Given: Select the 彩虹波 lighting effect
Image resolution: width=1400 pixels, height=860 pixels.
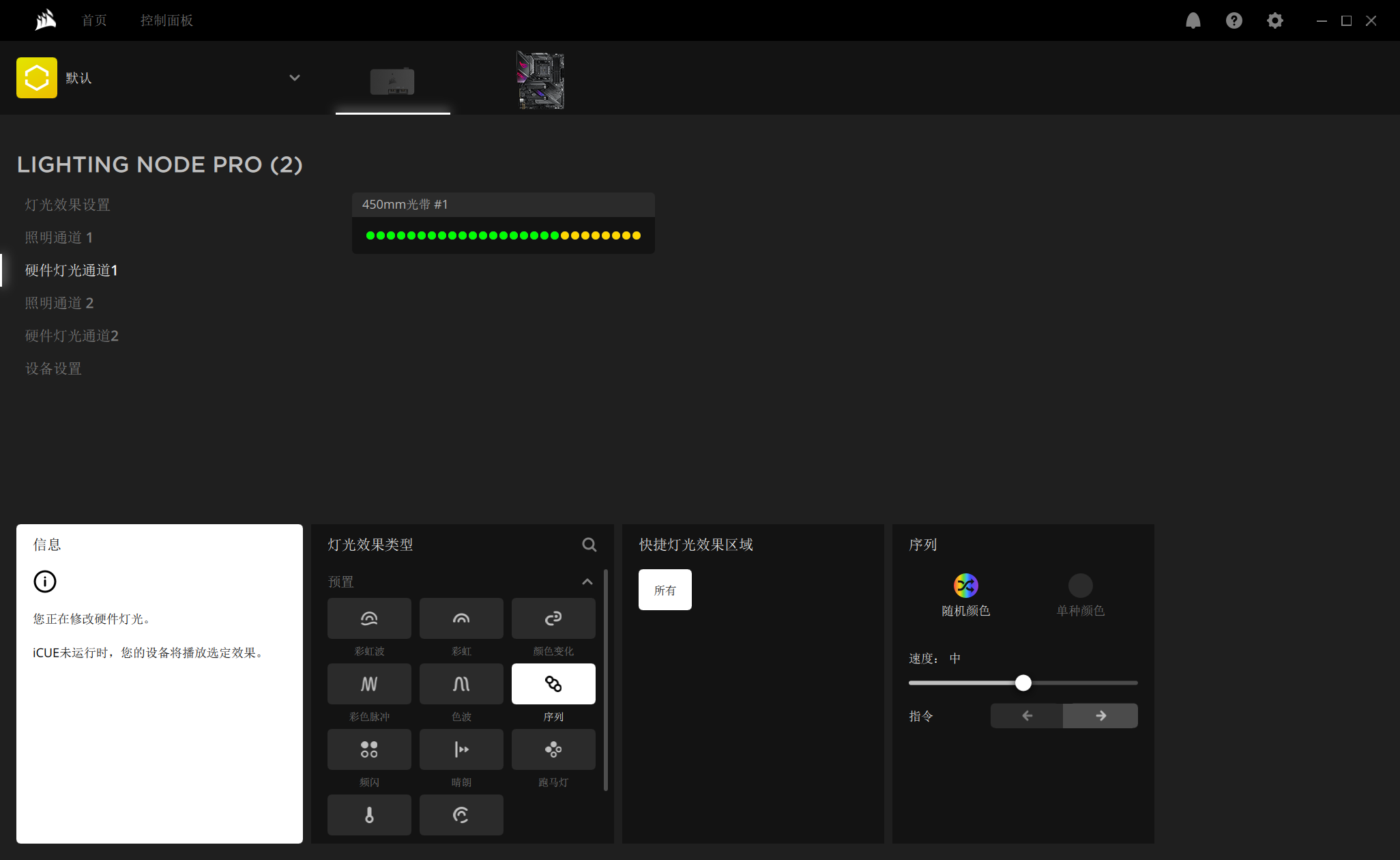Looking at the screenshot, I should pos(369,618).
